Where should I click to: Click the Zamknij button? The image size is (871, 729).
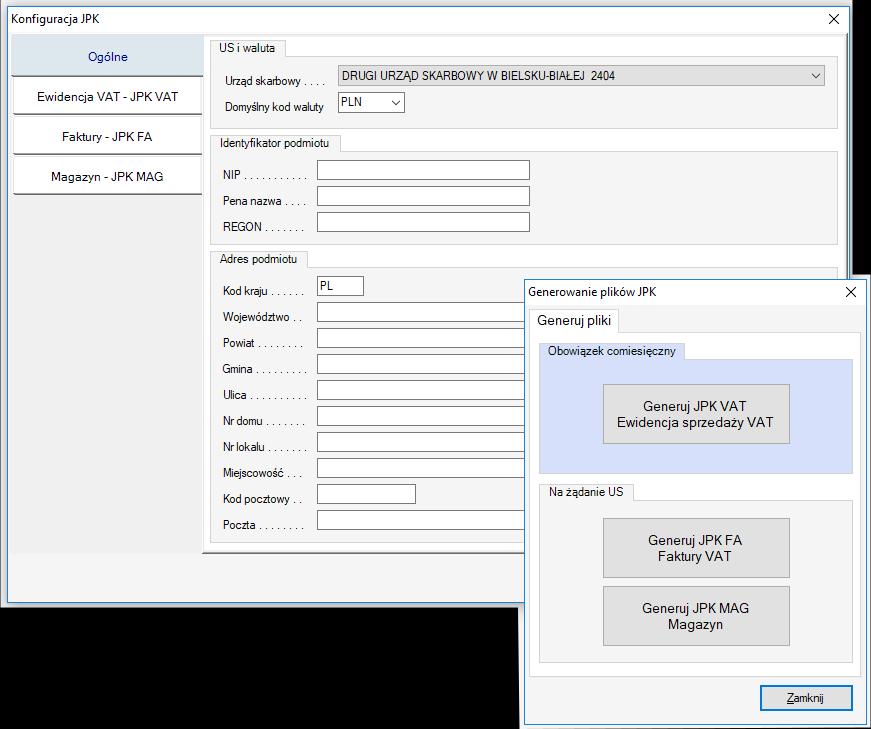(806, 698)
